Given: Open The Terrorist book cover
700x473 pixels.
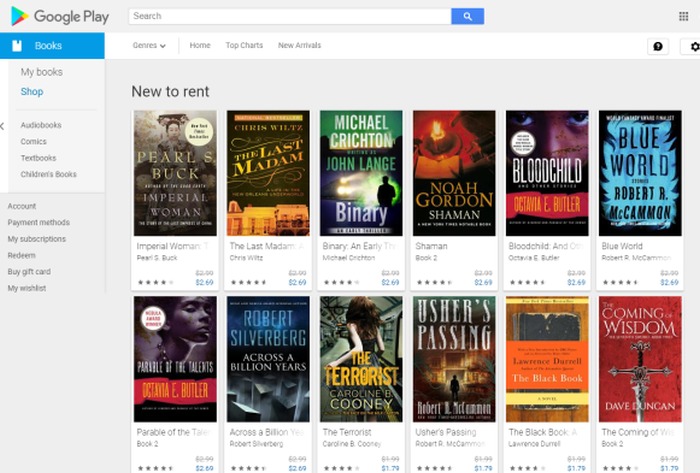Looking at the screenshot, I should coord(361,359).
